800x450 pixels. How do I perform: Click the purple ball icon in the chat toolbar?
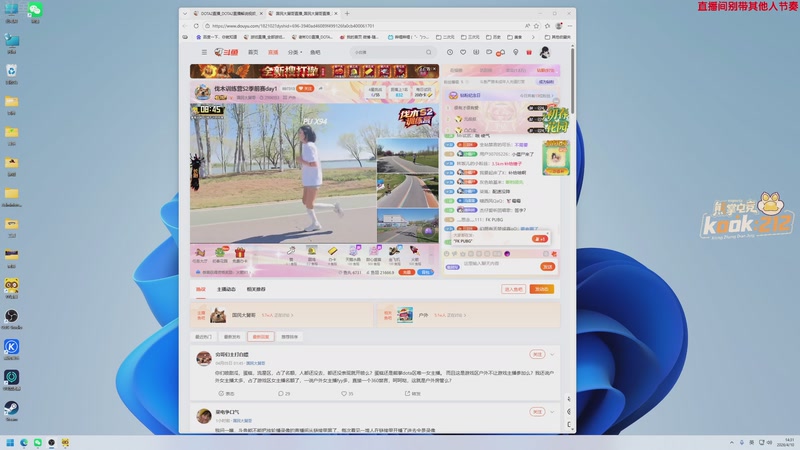pos(507,254)
